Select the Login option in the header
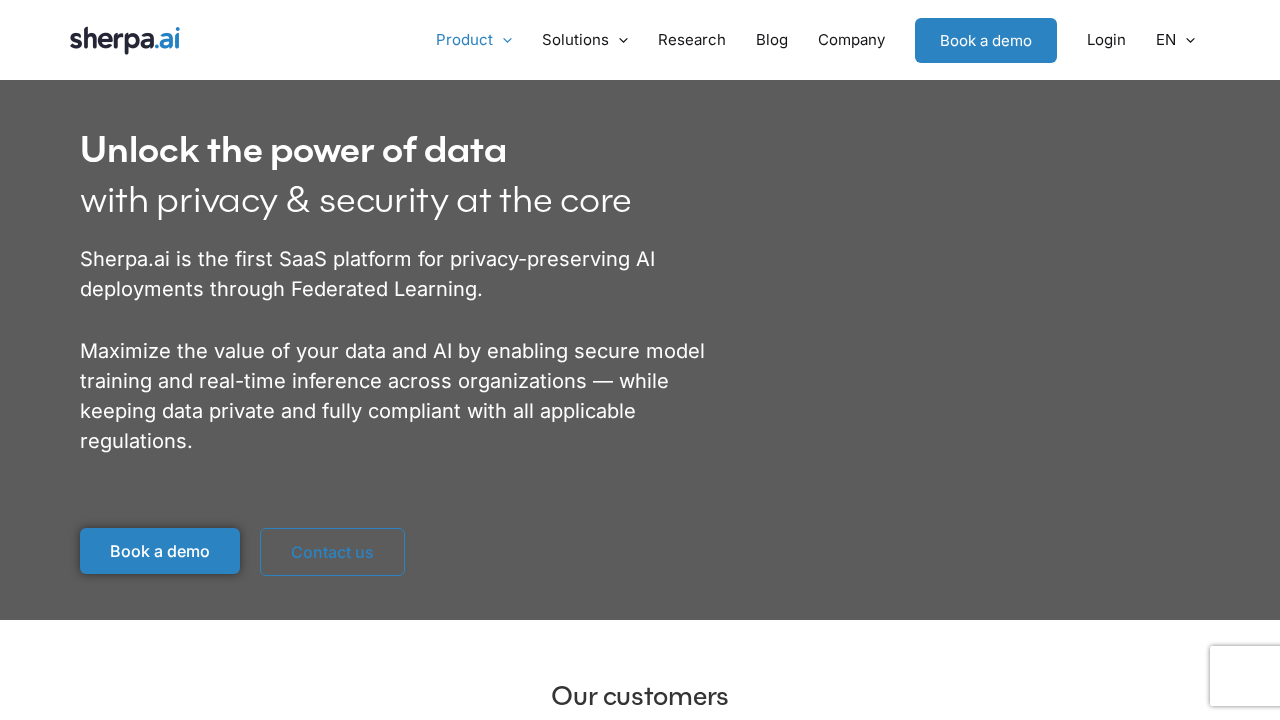 click(x=1105, y=39)
